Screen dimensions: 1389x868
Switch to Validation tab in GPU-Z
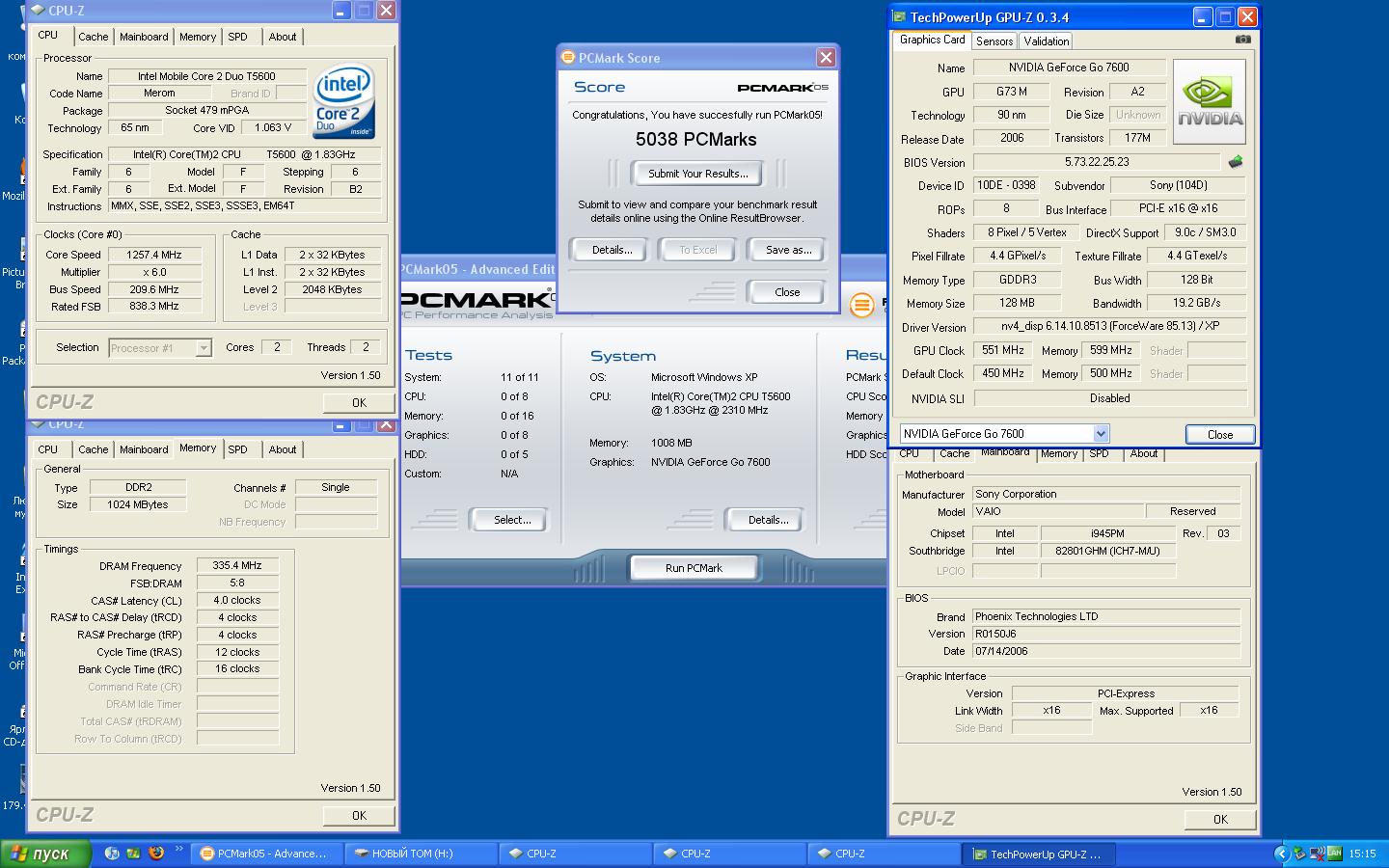pos(1046,41)
